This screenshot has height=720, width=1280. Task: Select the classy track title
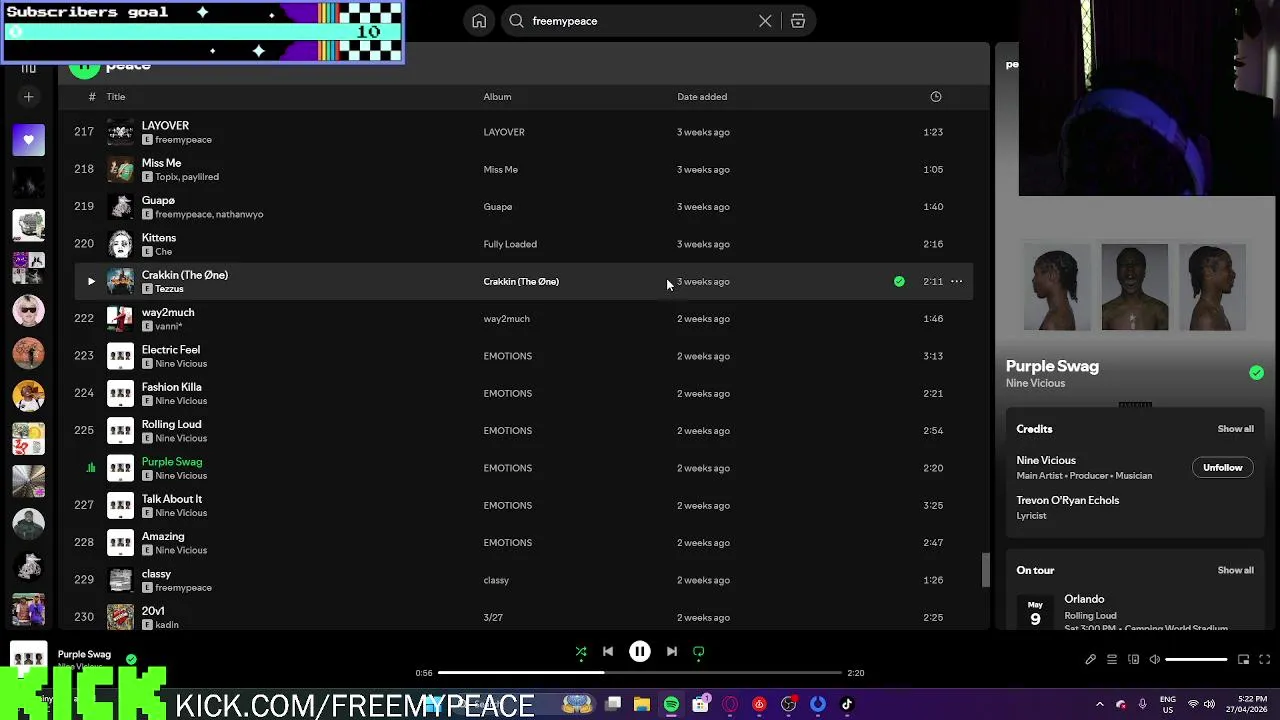pos(156,574)
